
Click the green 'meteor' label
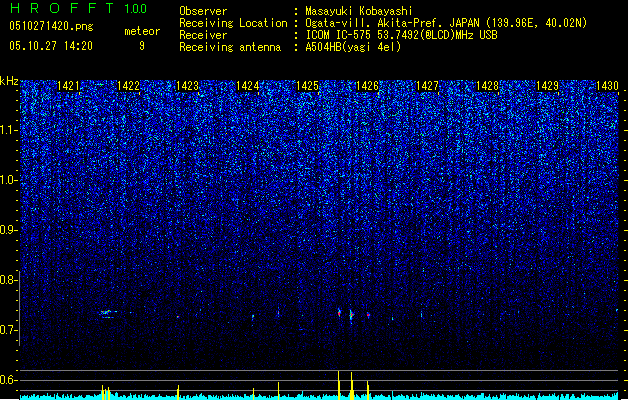(x=142, y=31)
